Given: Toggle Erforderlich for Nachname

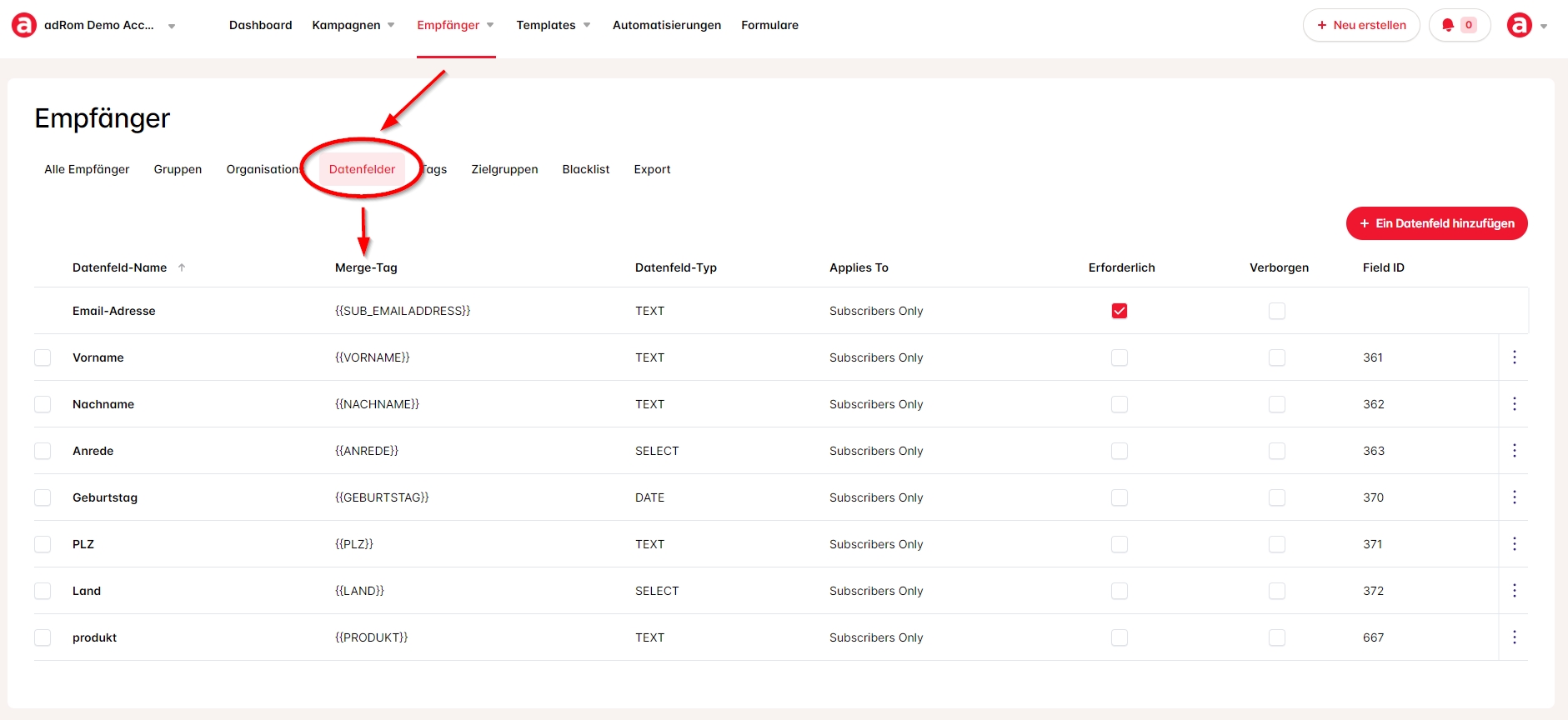Looking at the screenshot, I should (1120, 404).
